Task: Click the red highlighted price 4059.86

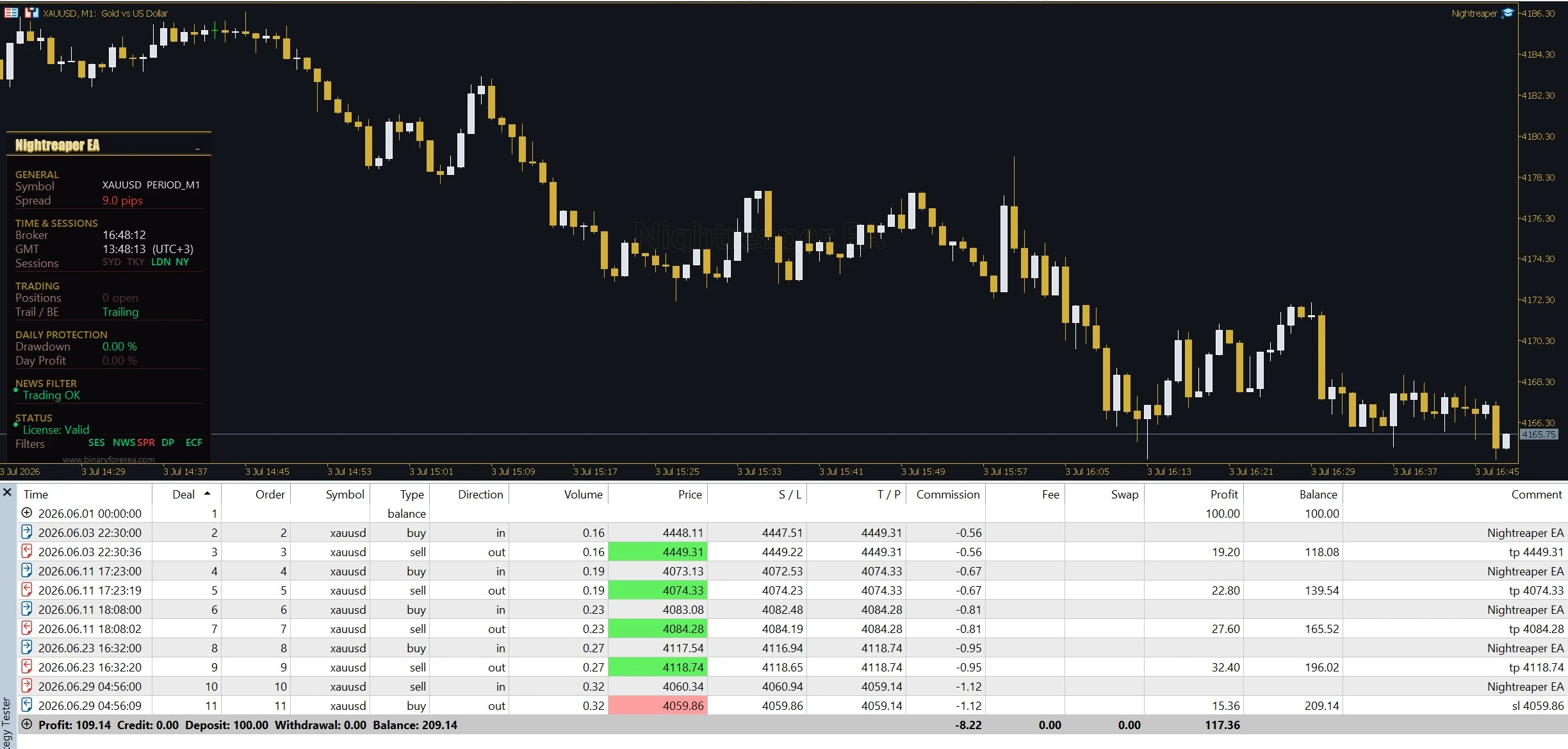Action: tap(658, 705)
